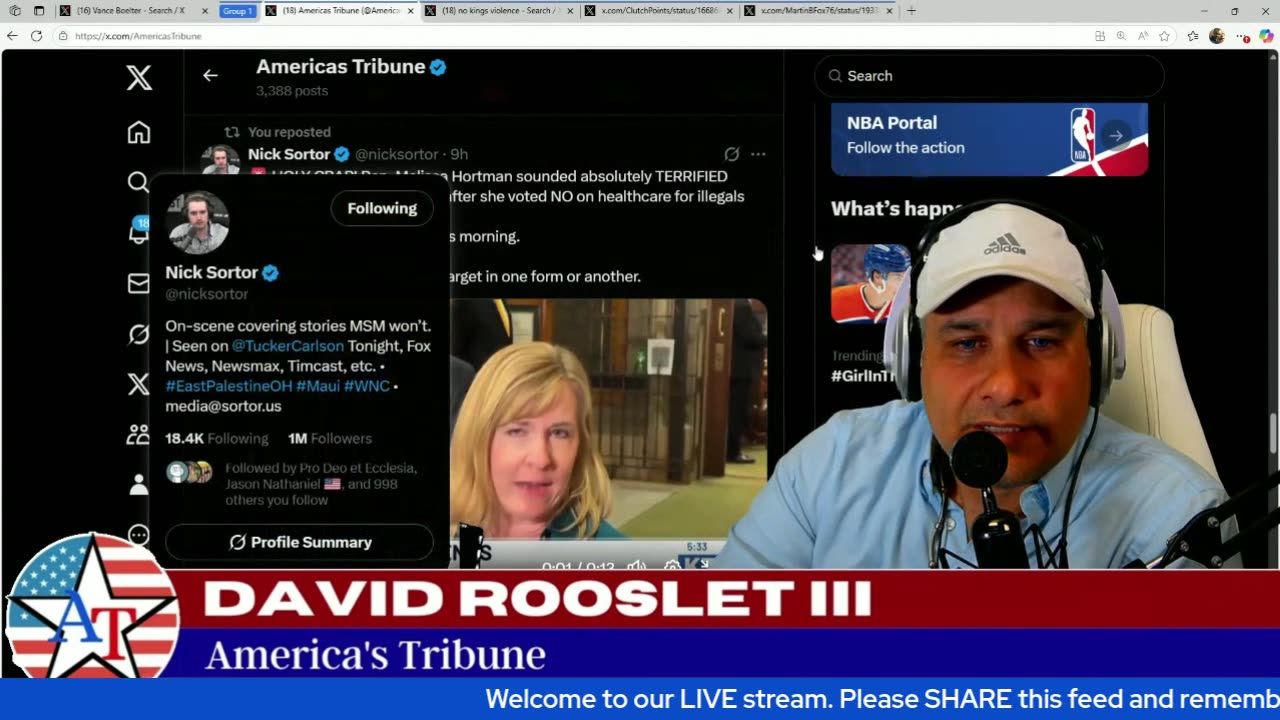Click the @nicksortor handle in the post header

[x=397, y=154]
